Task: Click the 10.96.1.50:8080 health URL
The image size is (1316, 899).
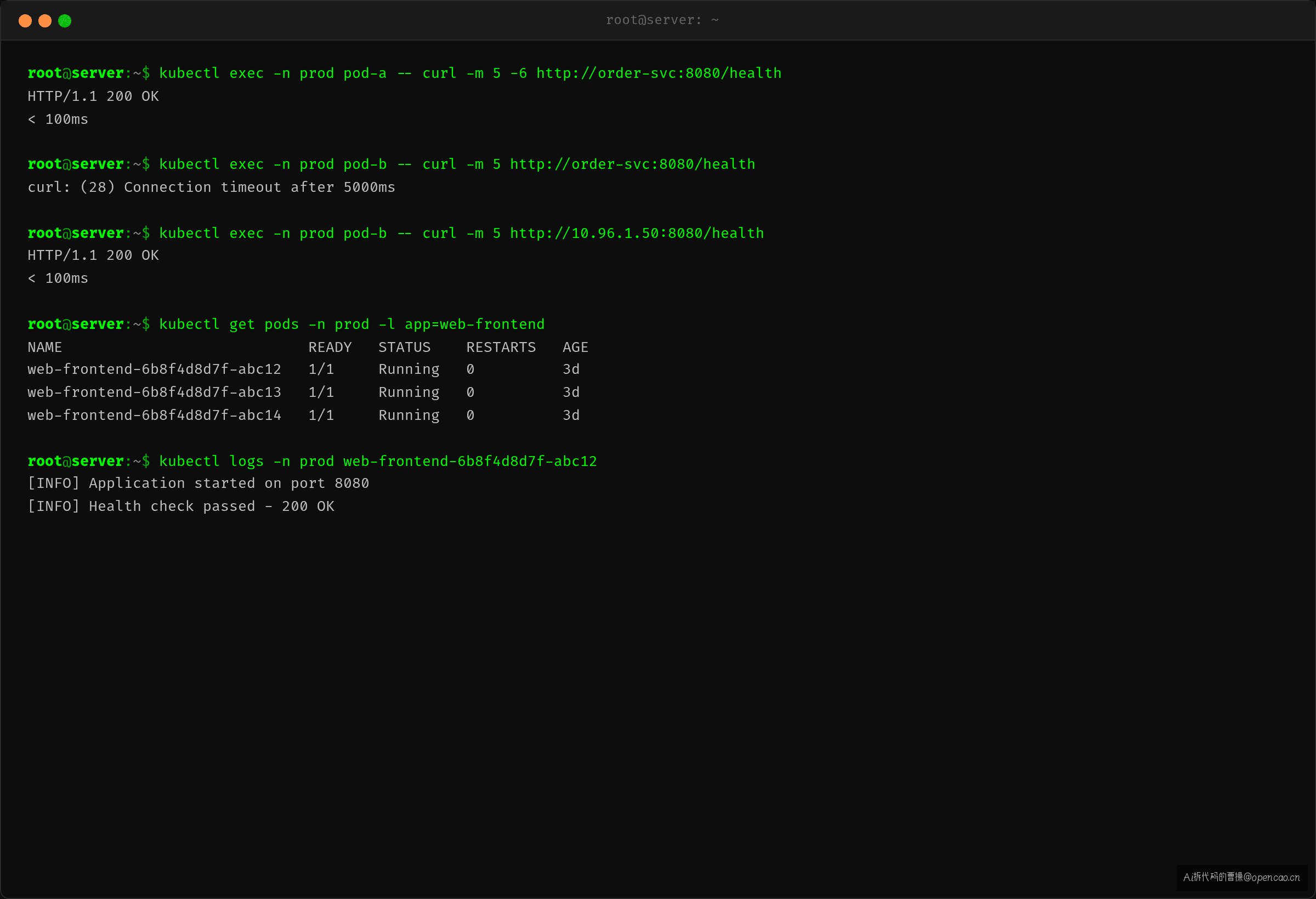Action: click(637, 233)
